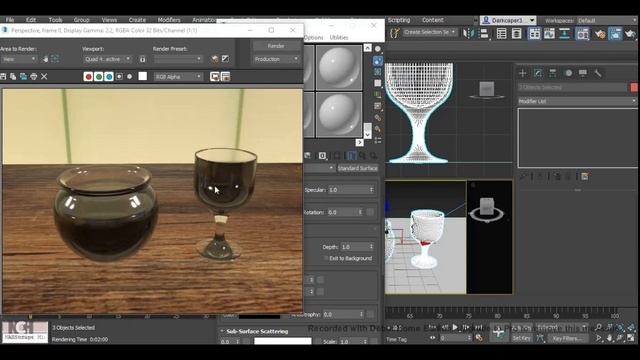The image size is (640, 360).
Task: Open the Scene Explorer toggle icon
Action: [x=502, y=33]
